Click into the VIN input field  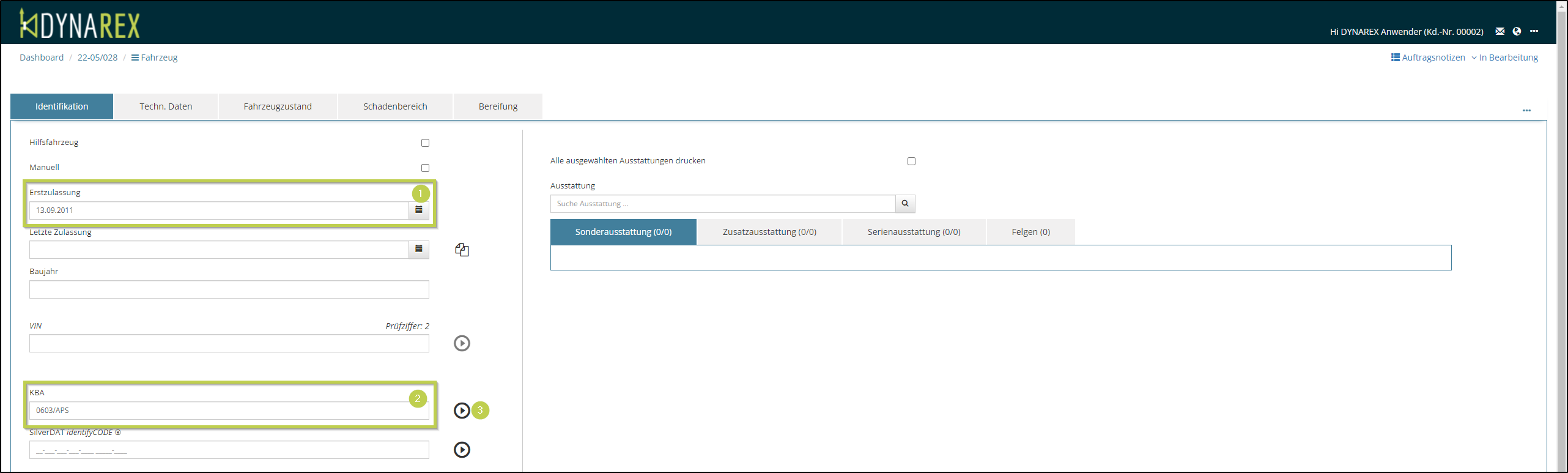(x=229, y=343)
